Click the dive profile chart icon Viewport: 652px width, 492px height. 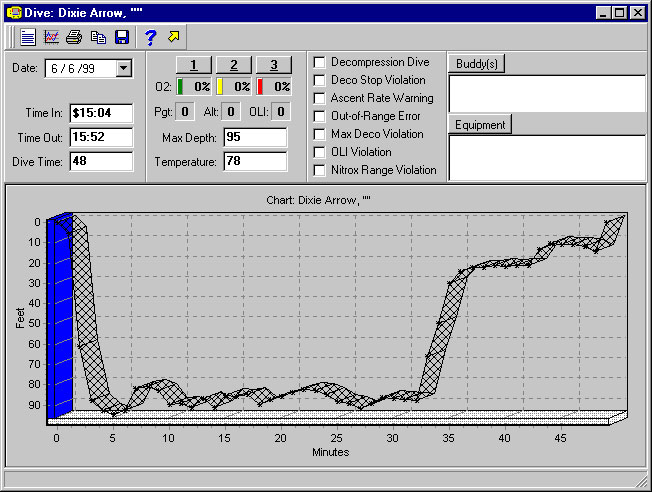coord(51,37)
